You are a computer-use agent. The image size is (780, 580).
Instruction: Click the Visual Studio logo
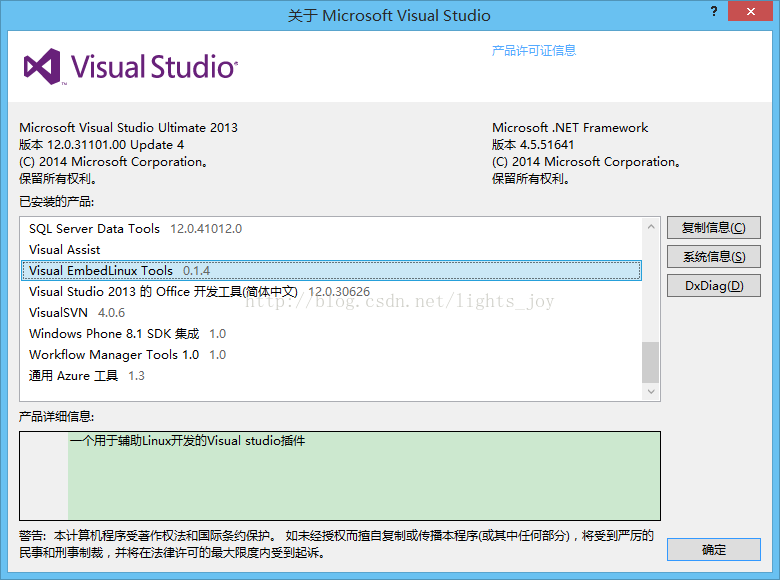point(131,67)
